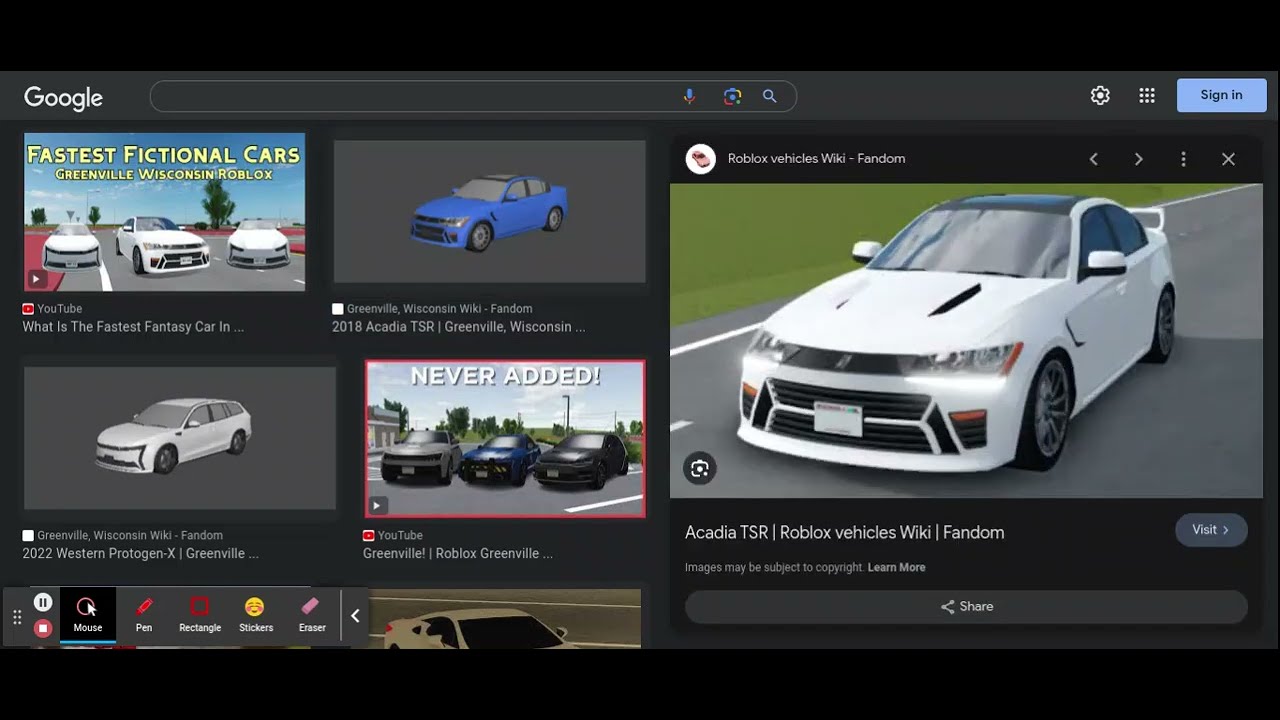Stop the screen recording
The width and height of the screenshot is (1280, 720).
[x=43, y=628]
